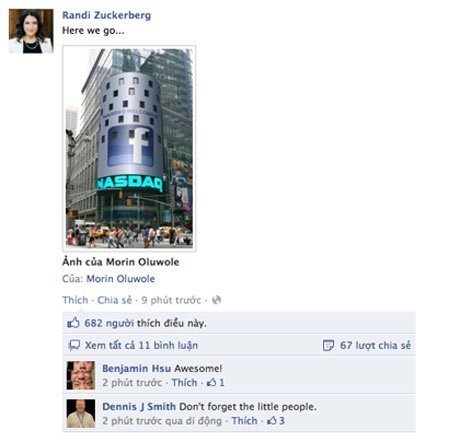Click the Morin Oluwole link after Của:

pyautogui.click(x=121, y=279)
